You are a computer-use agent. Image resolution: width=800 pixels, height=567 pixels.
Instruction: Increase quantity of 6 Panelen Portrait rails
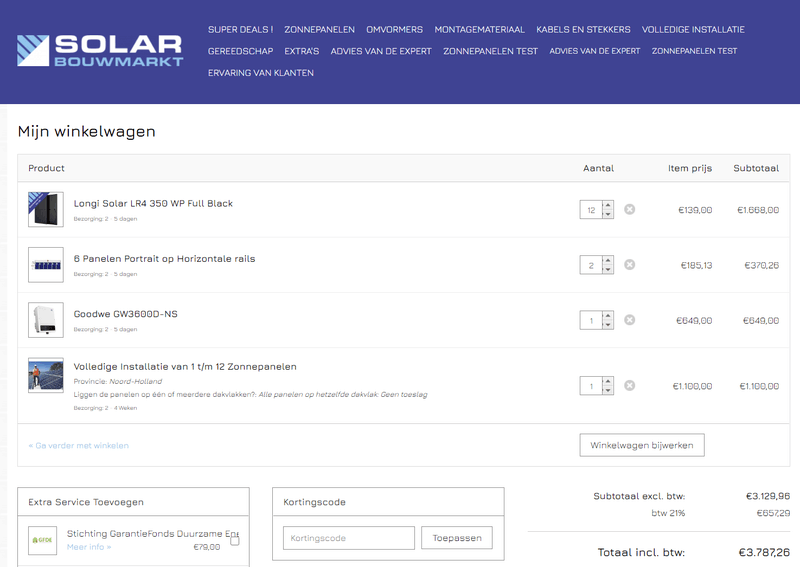pyautogui.click(x=608, y=260)
